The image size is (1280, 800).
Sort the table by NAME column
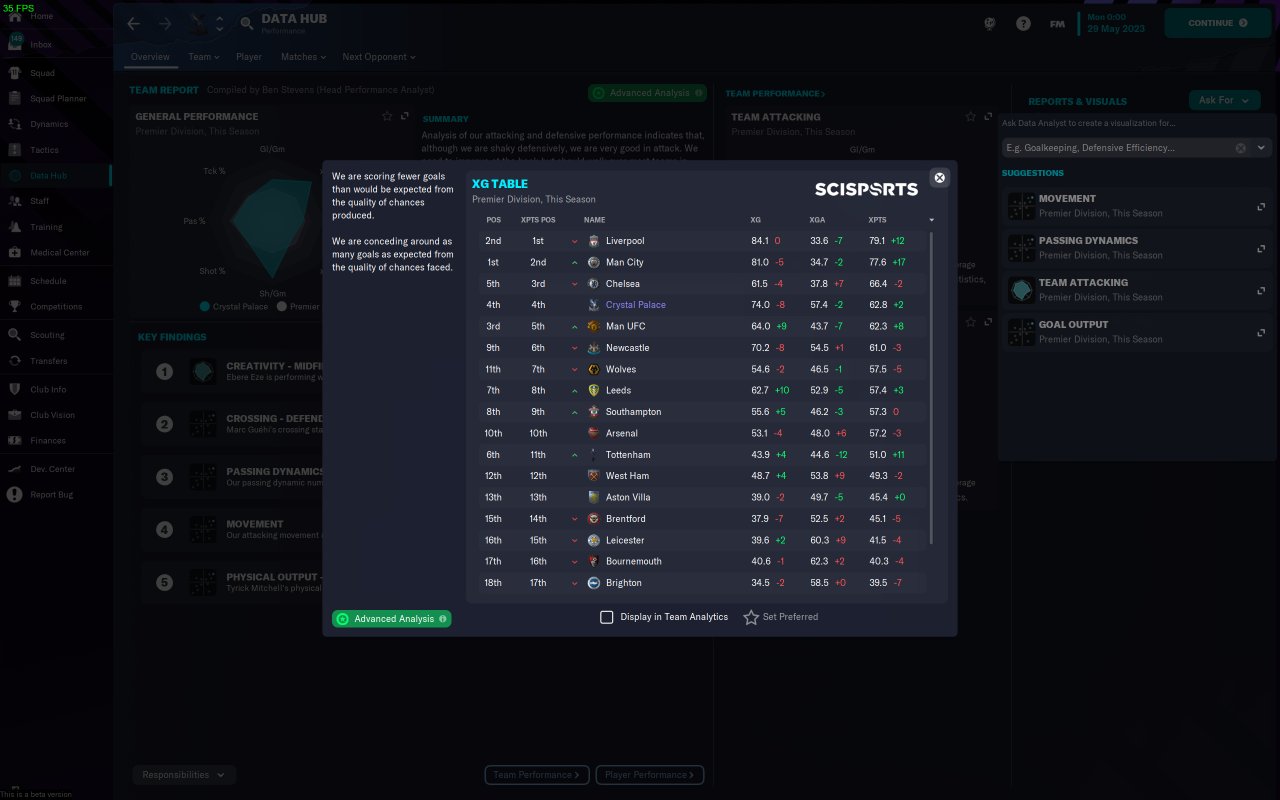[x=595, y=220]
